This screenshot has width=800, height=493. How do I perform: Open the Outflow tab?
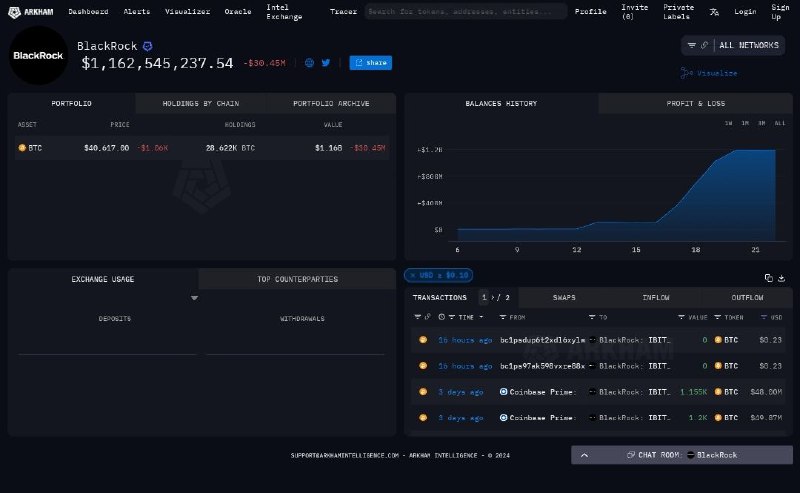(x=747, y=298)
